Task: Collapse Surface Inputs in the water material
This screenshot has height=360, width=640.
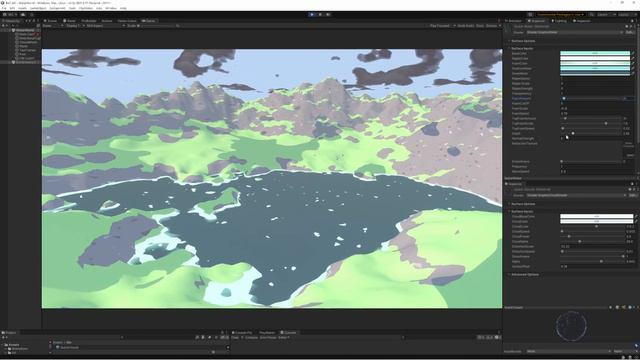Action: (x=522, y=48)
